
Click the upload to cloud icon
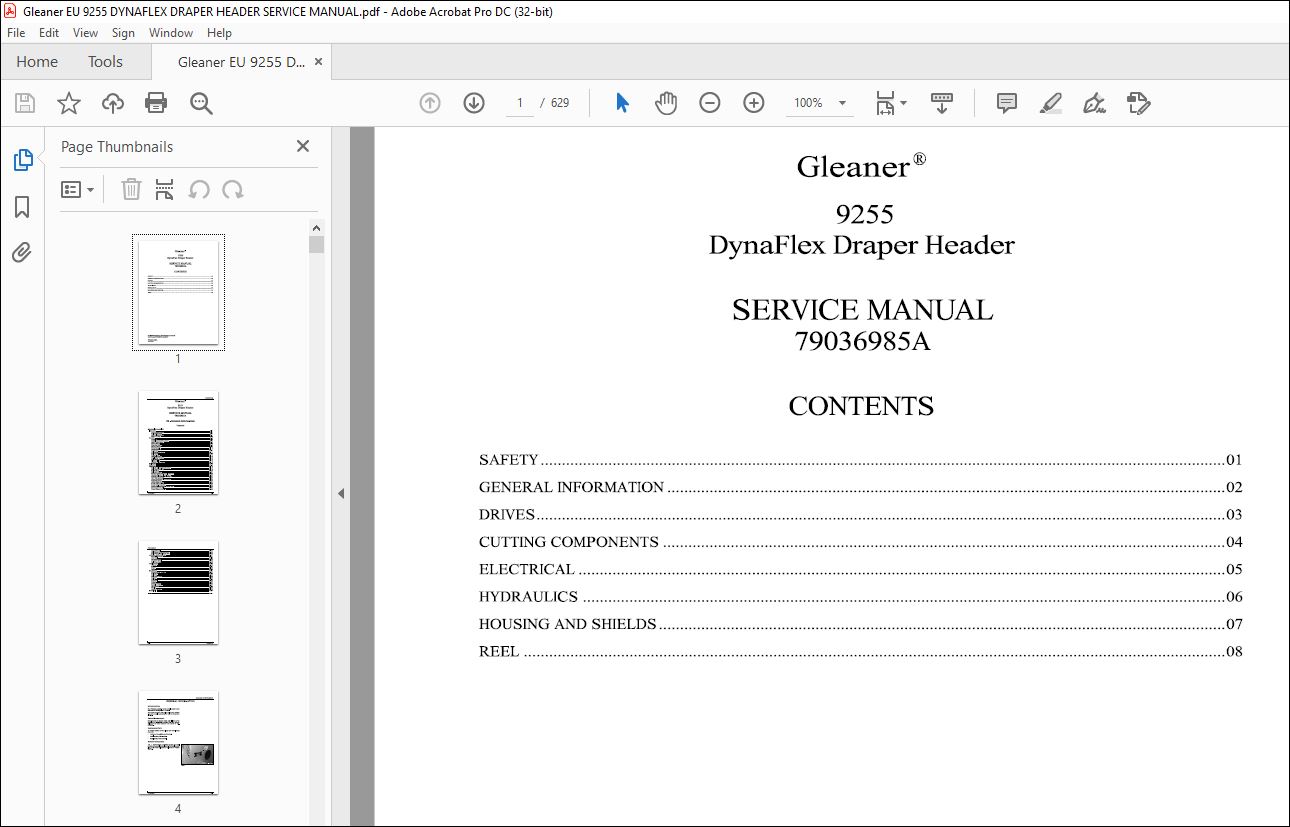pos(113,103)
